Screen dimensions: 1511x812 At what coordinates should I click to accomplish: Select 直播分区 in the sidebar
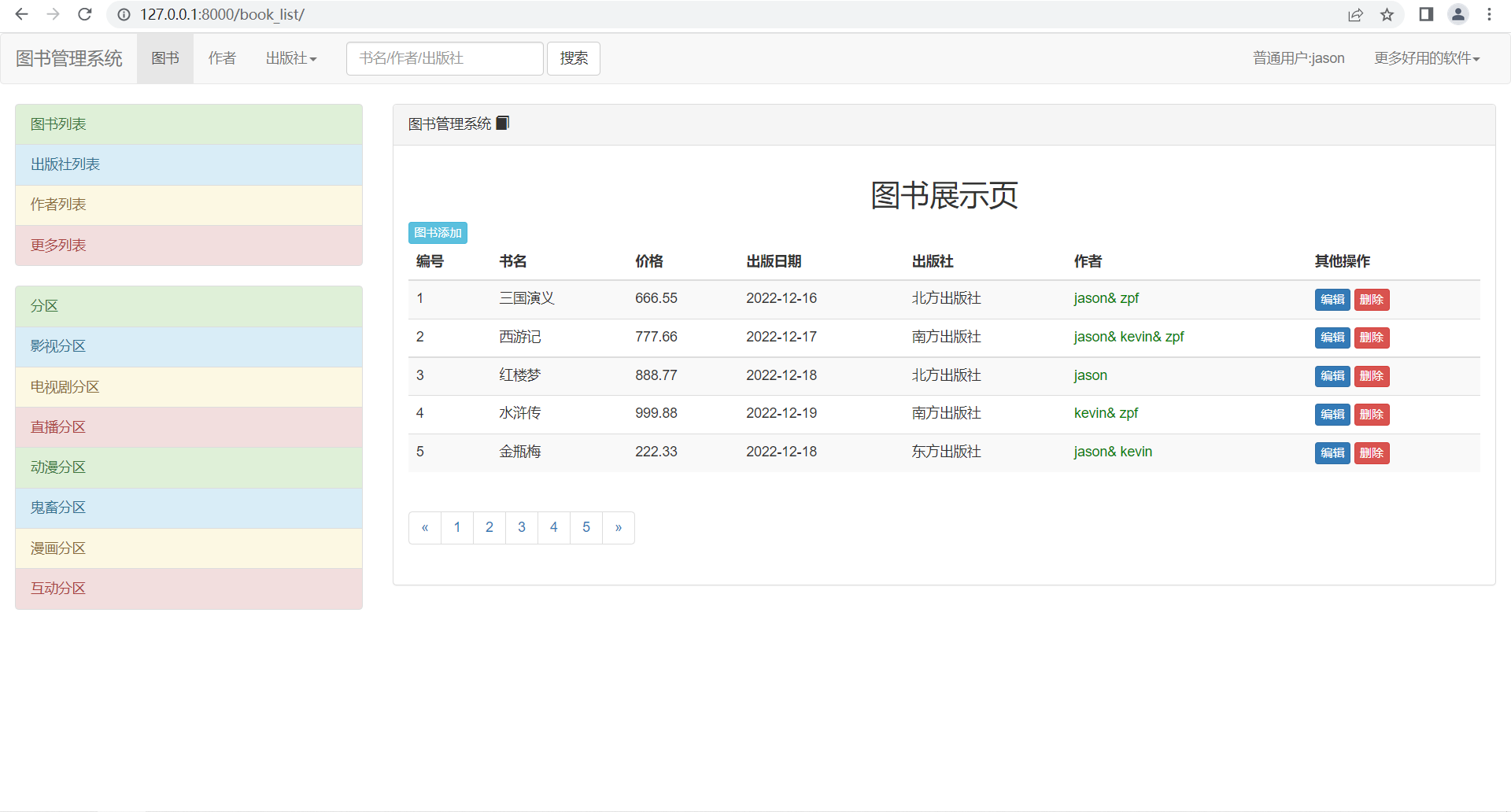click(x=189, y=427)
